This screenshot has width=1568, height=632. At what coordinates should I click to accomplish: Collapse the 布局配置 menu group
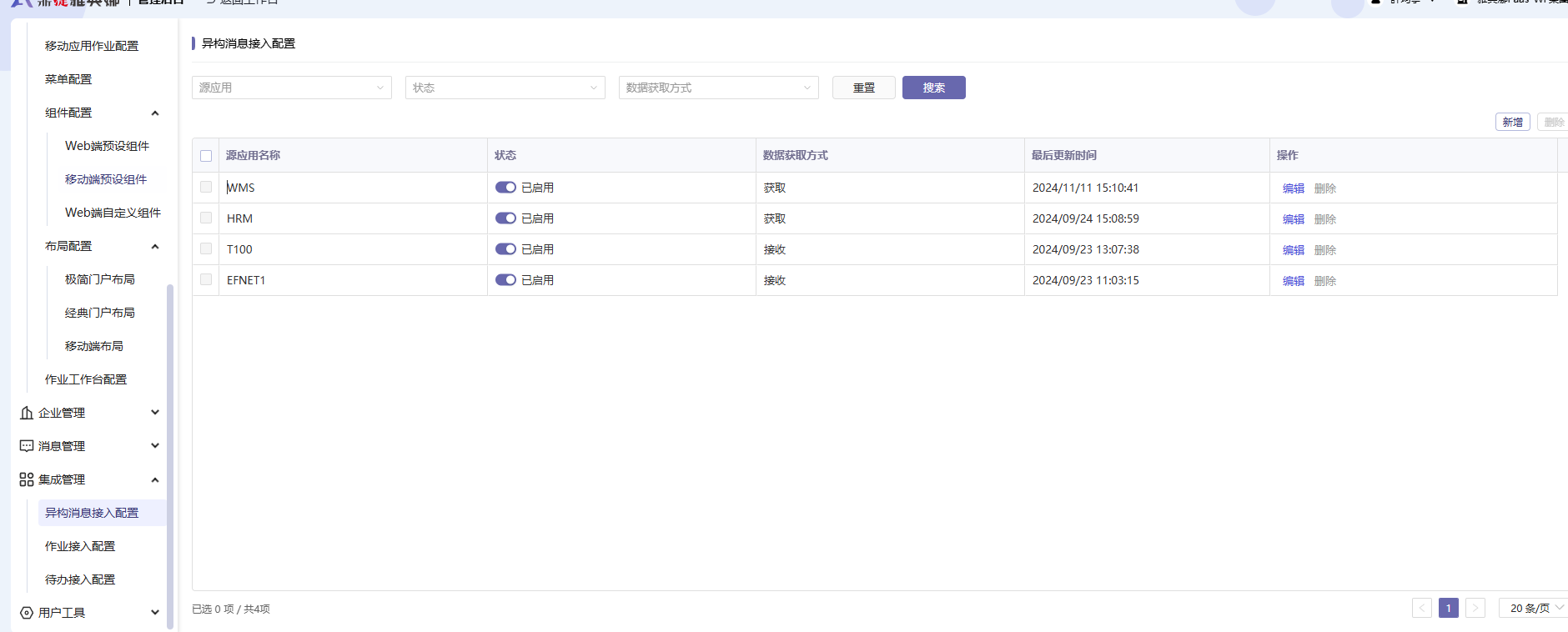(x=155, y=246)
